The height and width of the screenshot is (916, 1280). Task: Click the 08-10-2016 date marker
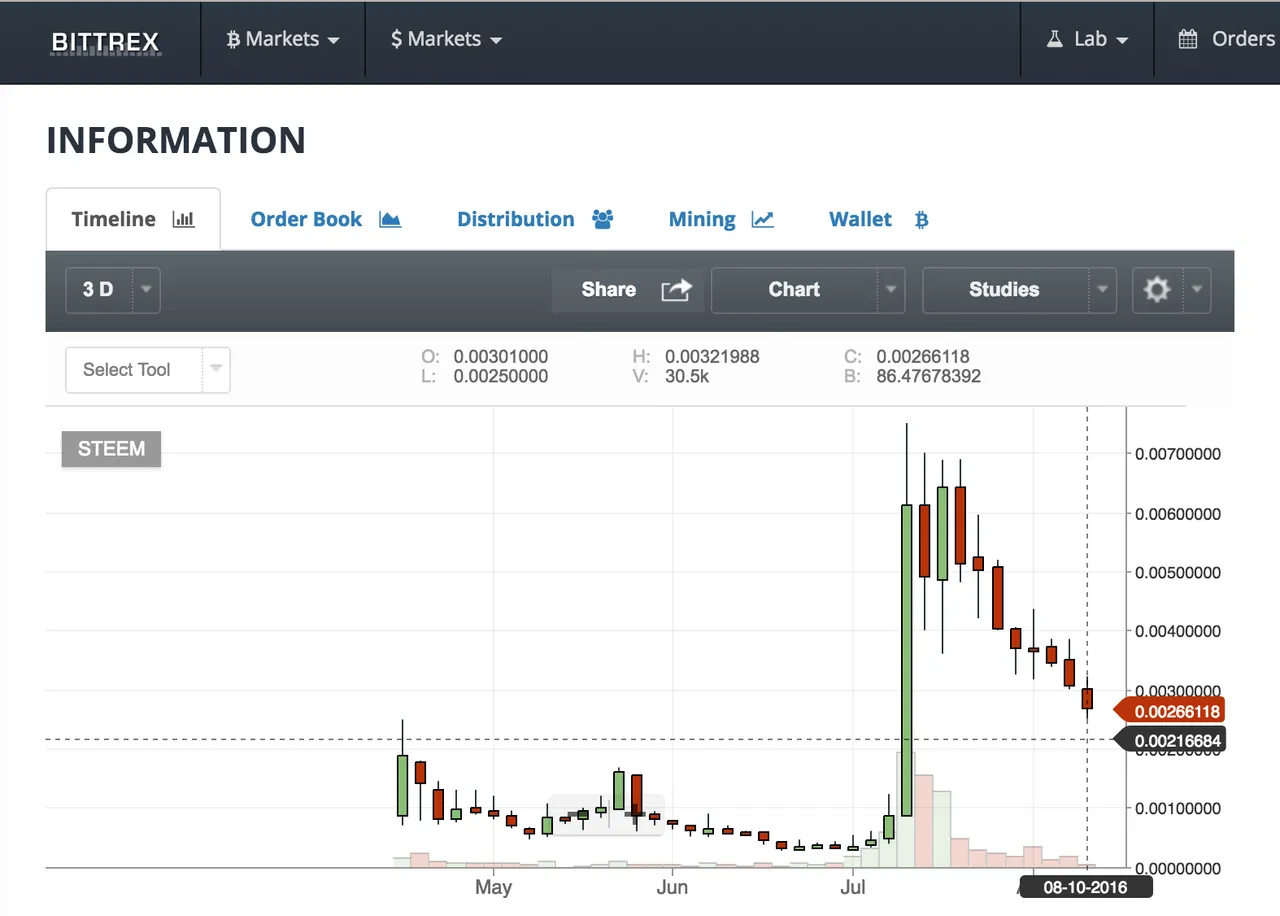point(1086,887)
